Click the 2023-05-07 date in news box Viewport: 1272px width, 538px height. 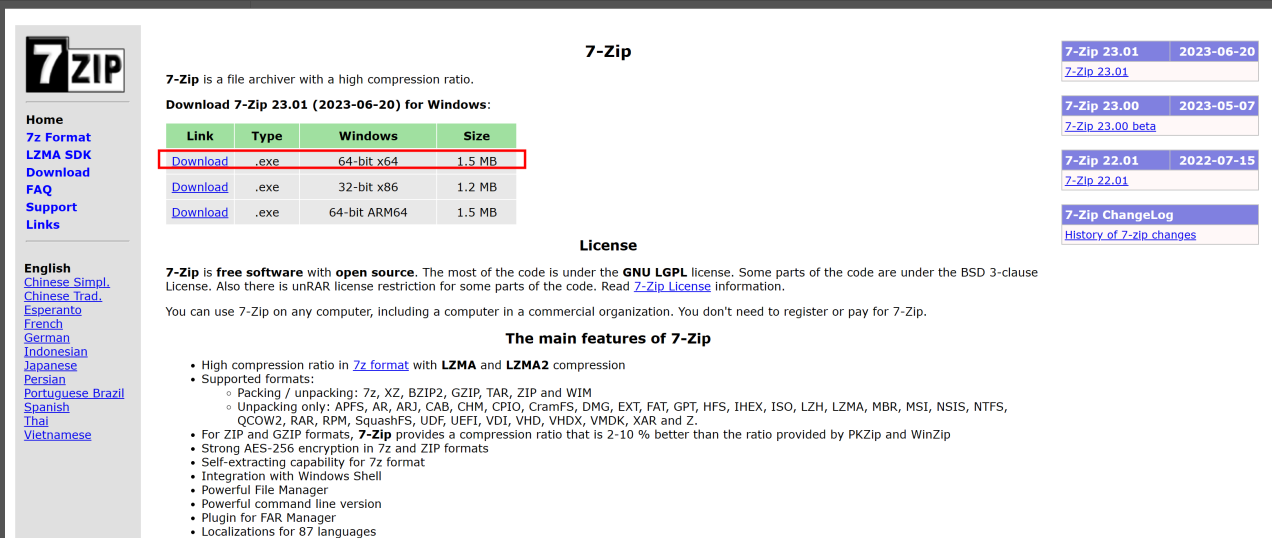[1217, 106]
